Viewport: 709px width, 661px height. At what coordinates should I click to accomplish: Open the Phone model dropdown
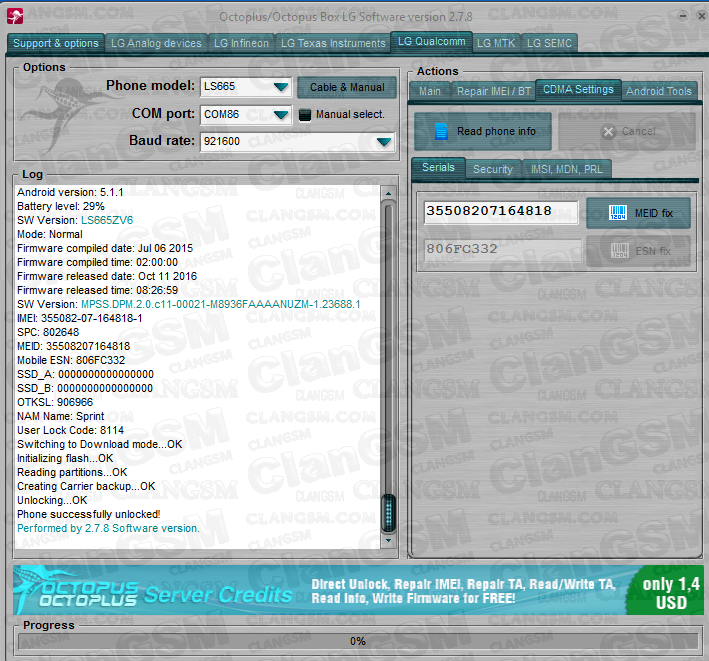coord(281,86)
